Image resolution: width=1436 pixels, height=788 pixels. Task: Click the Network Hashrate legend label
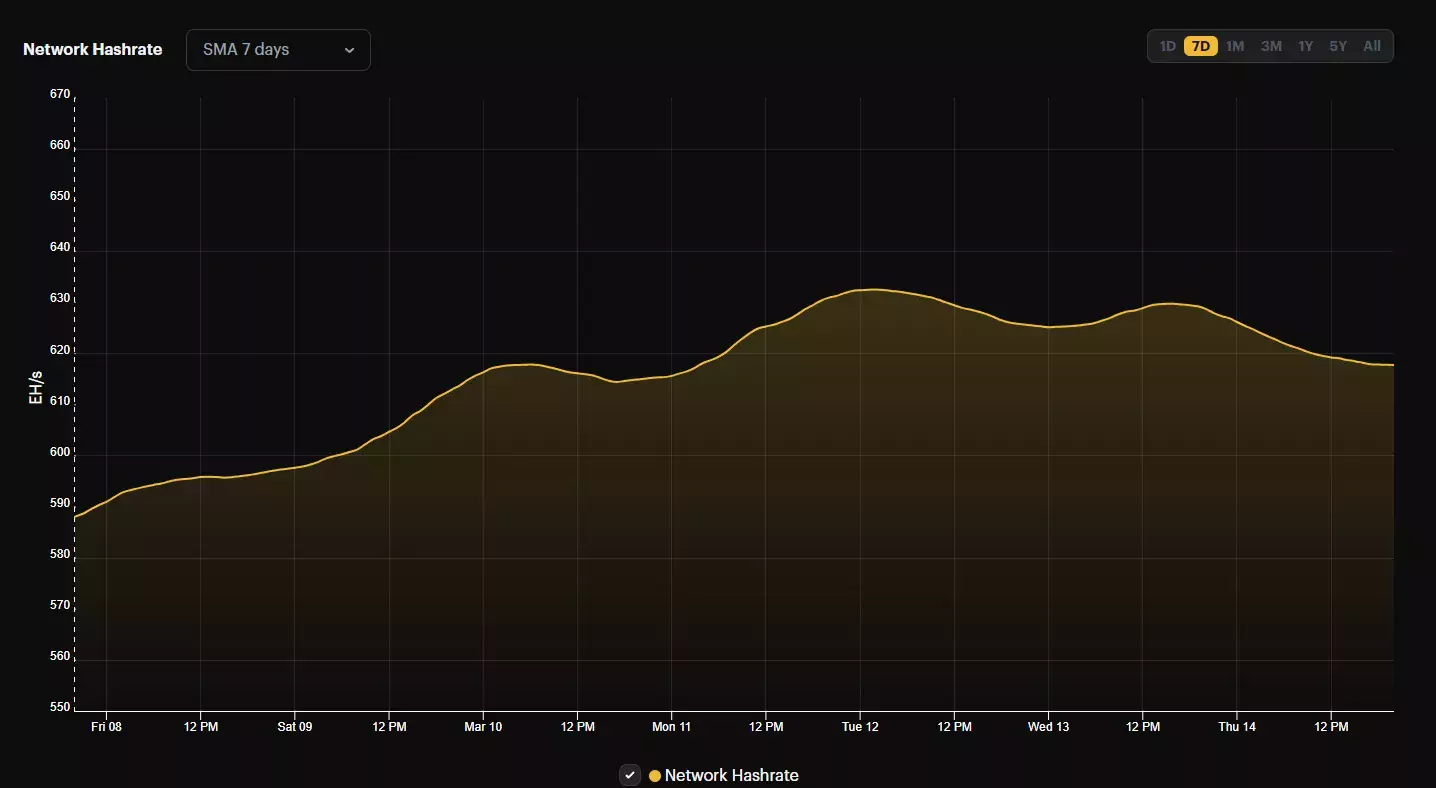(x=731, y=776)
